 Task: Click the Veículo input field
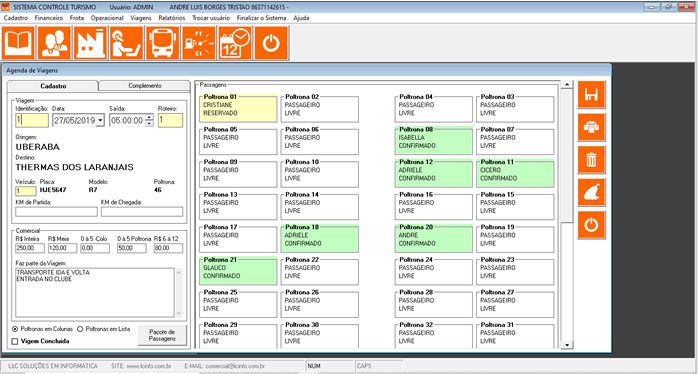[x=25, y=191]
